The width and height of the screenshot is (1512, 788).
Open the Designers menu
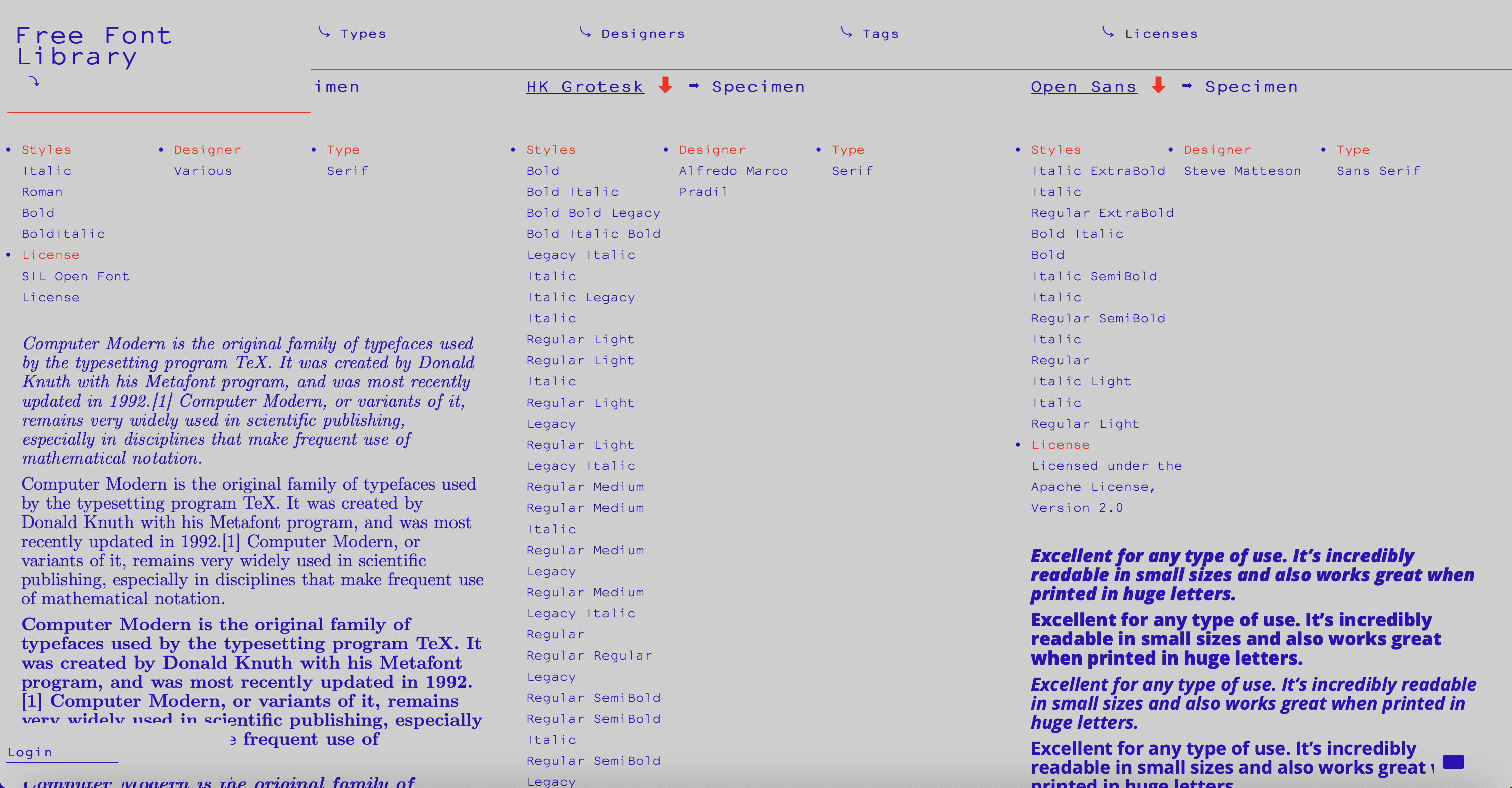click(x=643, y=34)
